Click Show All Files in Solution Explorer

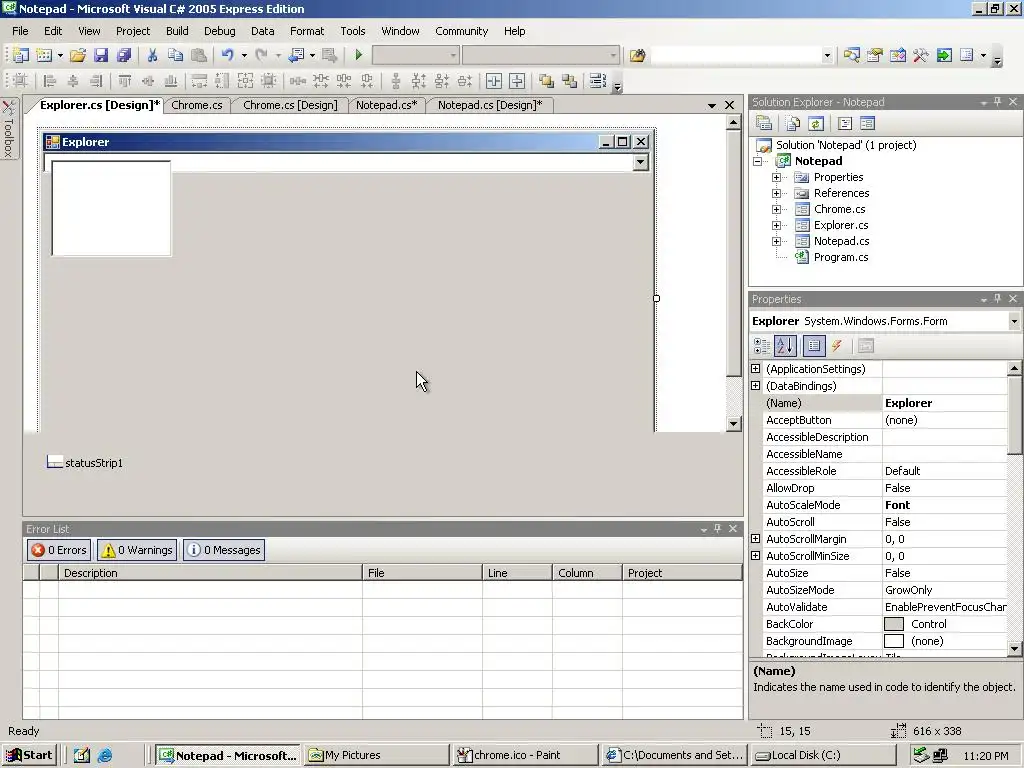coord(793,123)
